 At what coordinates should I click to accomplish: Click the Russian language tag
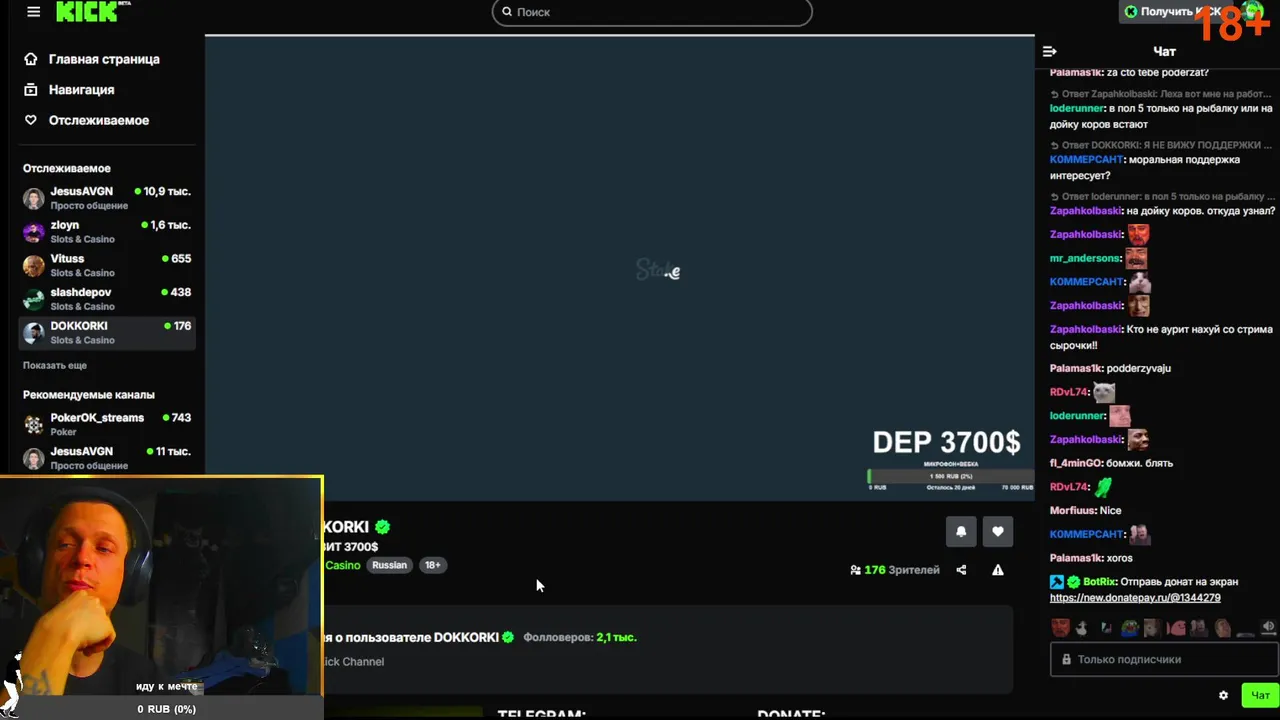(389, 565)
